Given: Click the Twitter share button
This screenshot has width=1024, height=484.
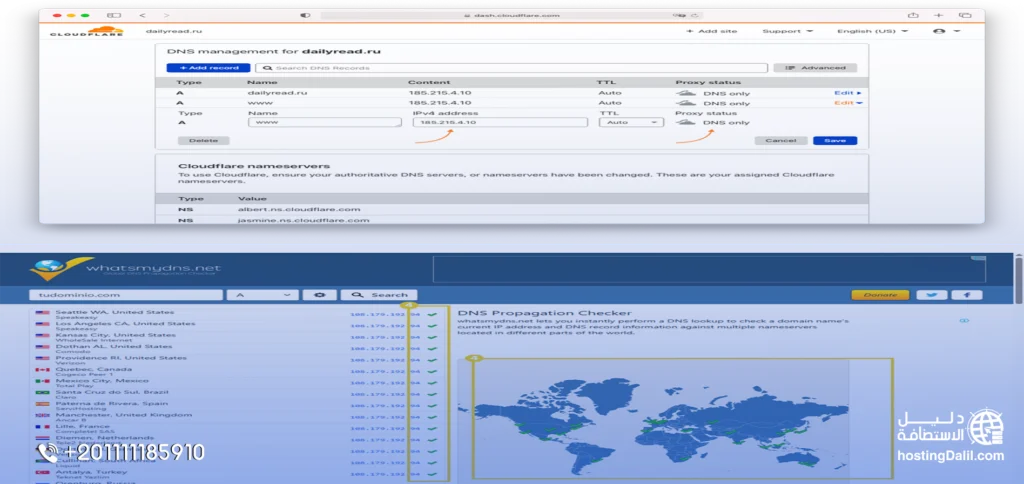Looking at the screenshot, I should click(931, 295).
